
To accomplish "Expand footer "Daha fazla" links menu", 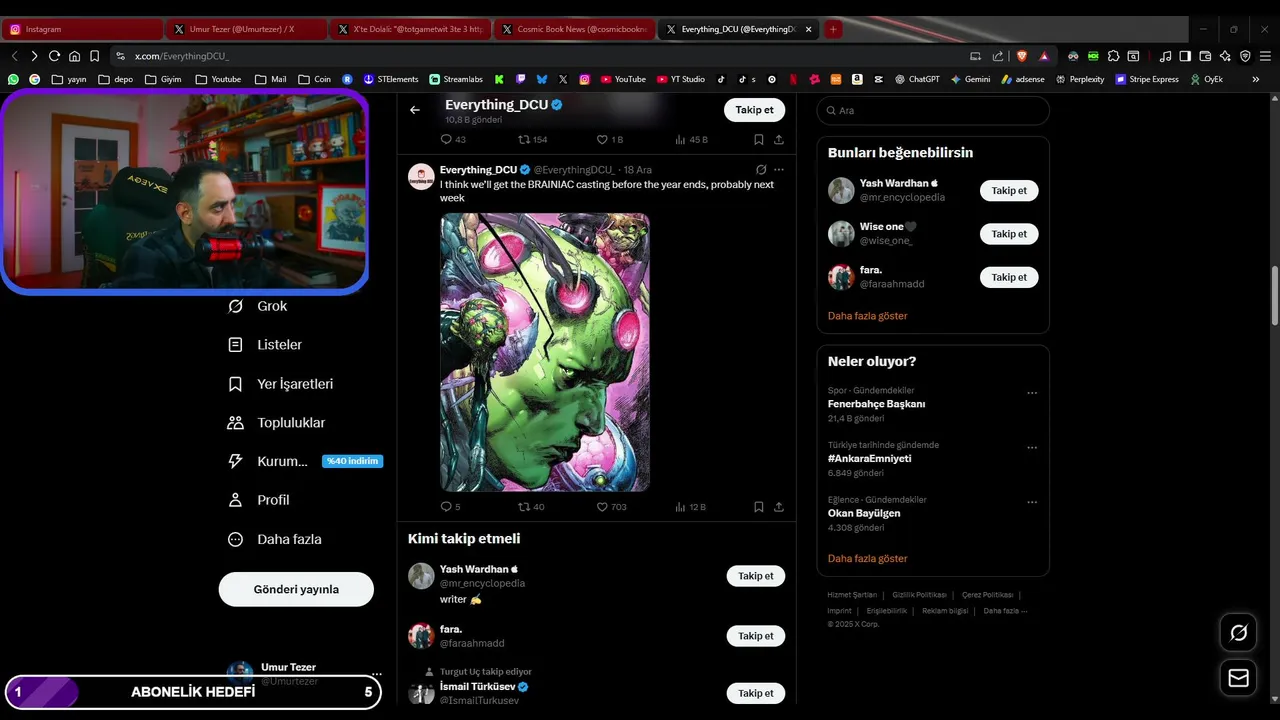I will (1005, 610).
